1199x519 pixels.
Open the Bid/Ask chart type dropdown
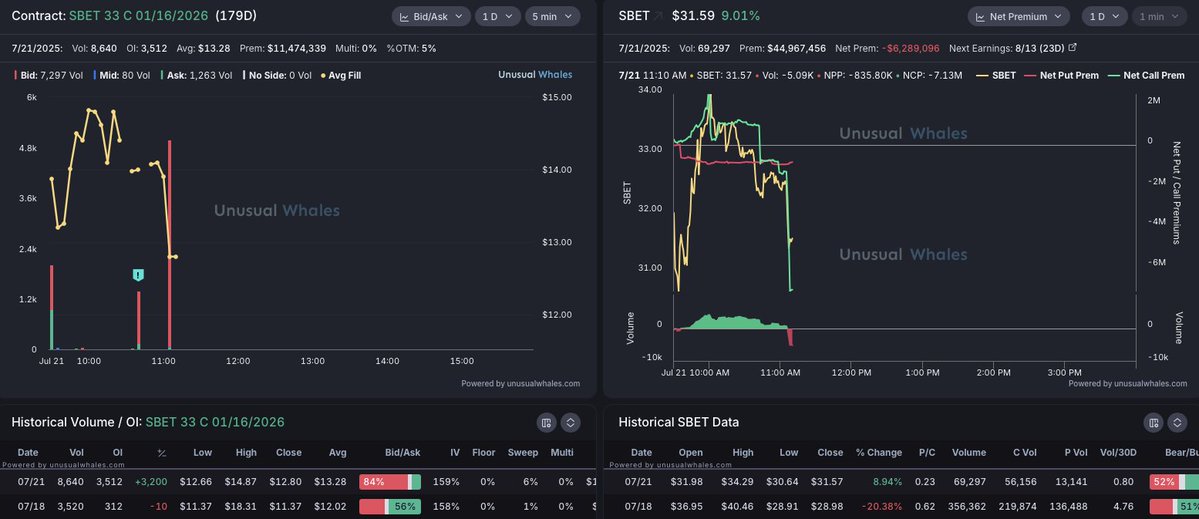pos(431,16)
